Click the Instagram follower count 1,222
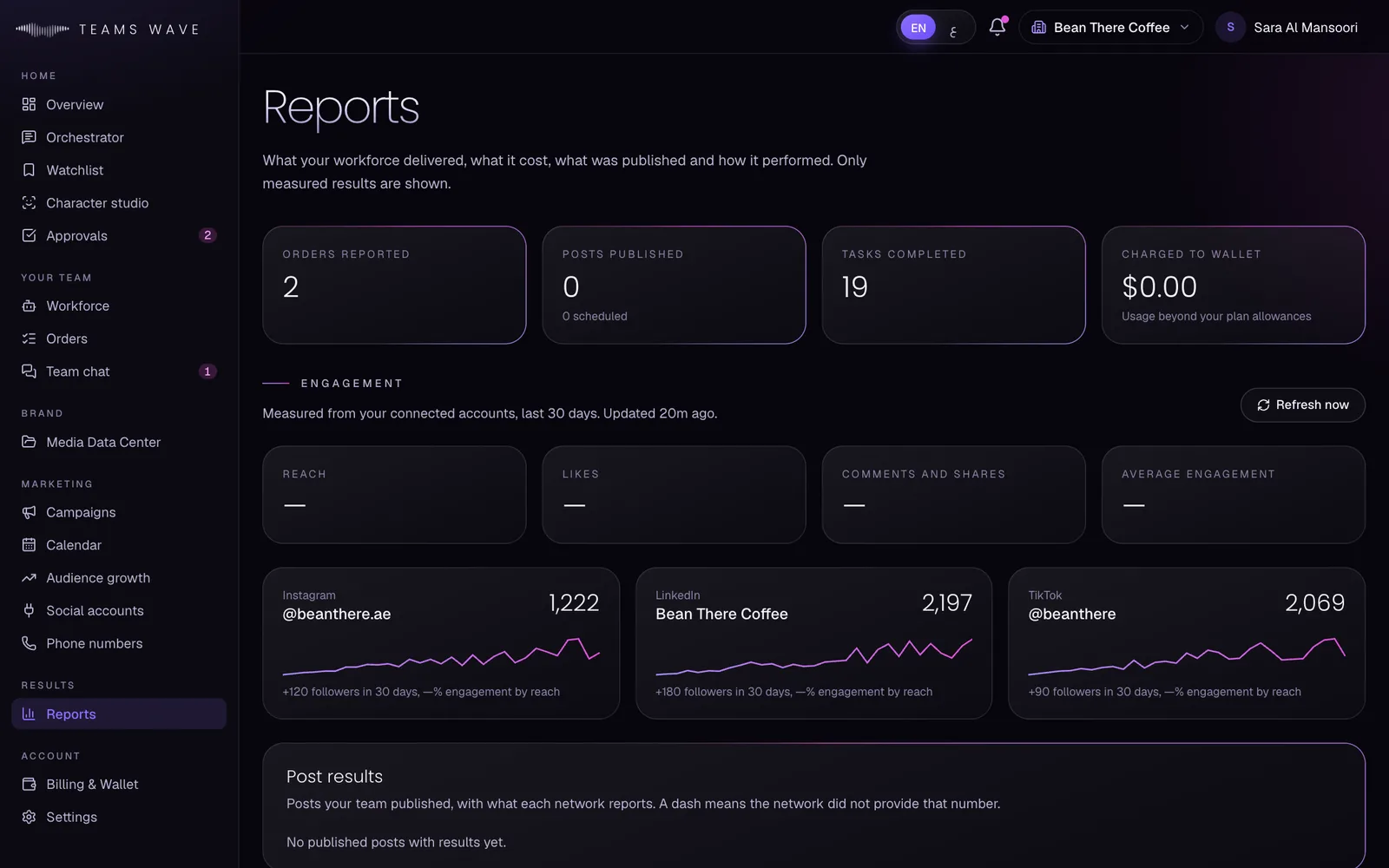 (x=574, y=602)
